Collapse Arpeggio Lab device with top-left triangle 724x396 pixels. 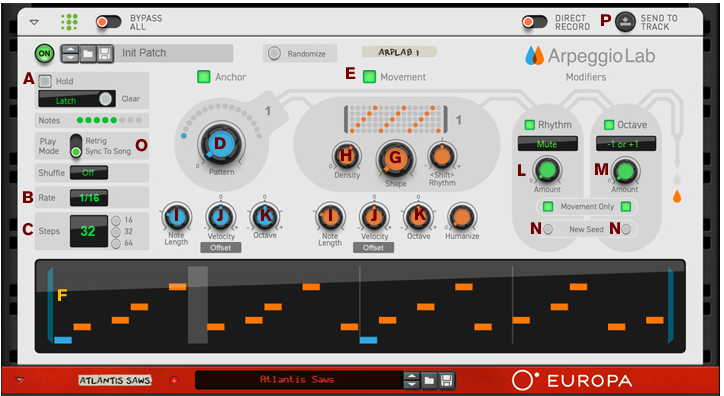[34, 22]
